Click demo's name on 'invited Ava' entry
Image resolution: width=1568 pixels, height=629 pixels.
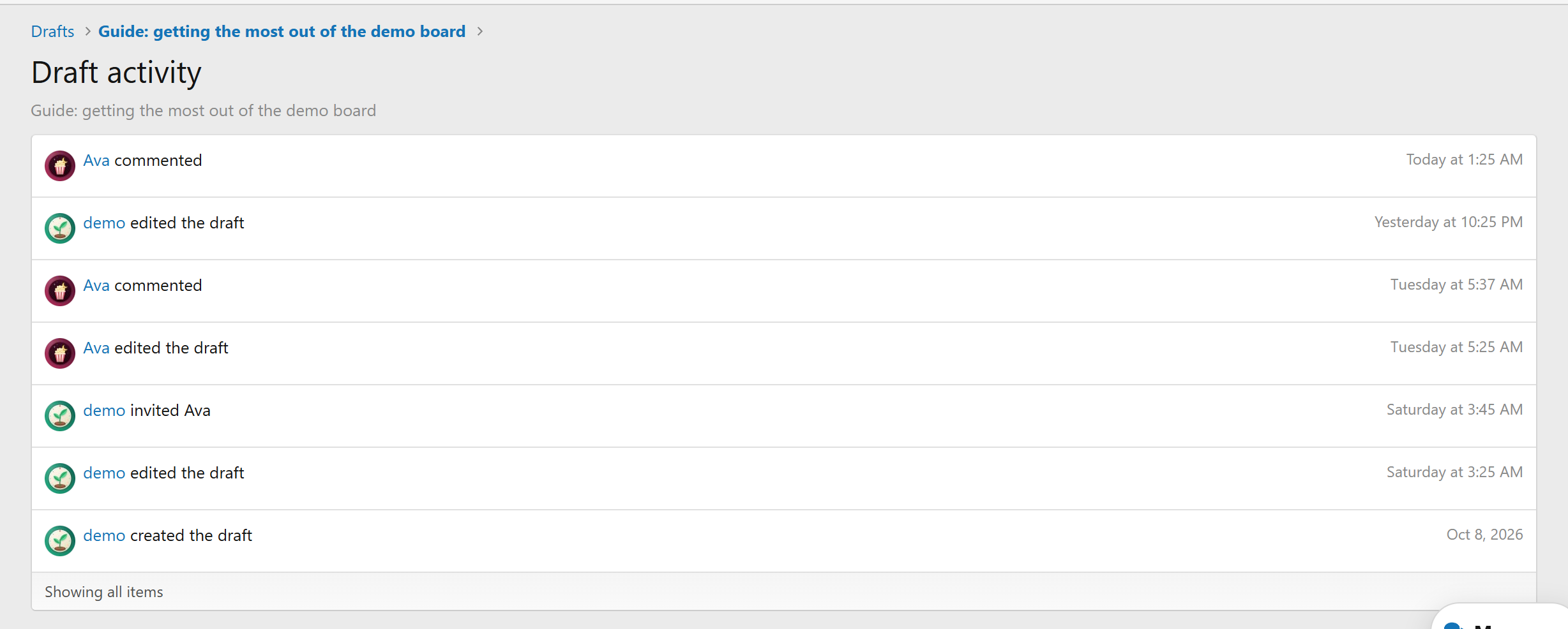click(x=104, y=410)
